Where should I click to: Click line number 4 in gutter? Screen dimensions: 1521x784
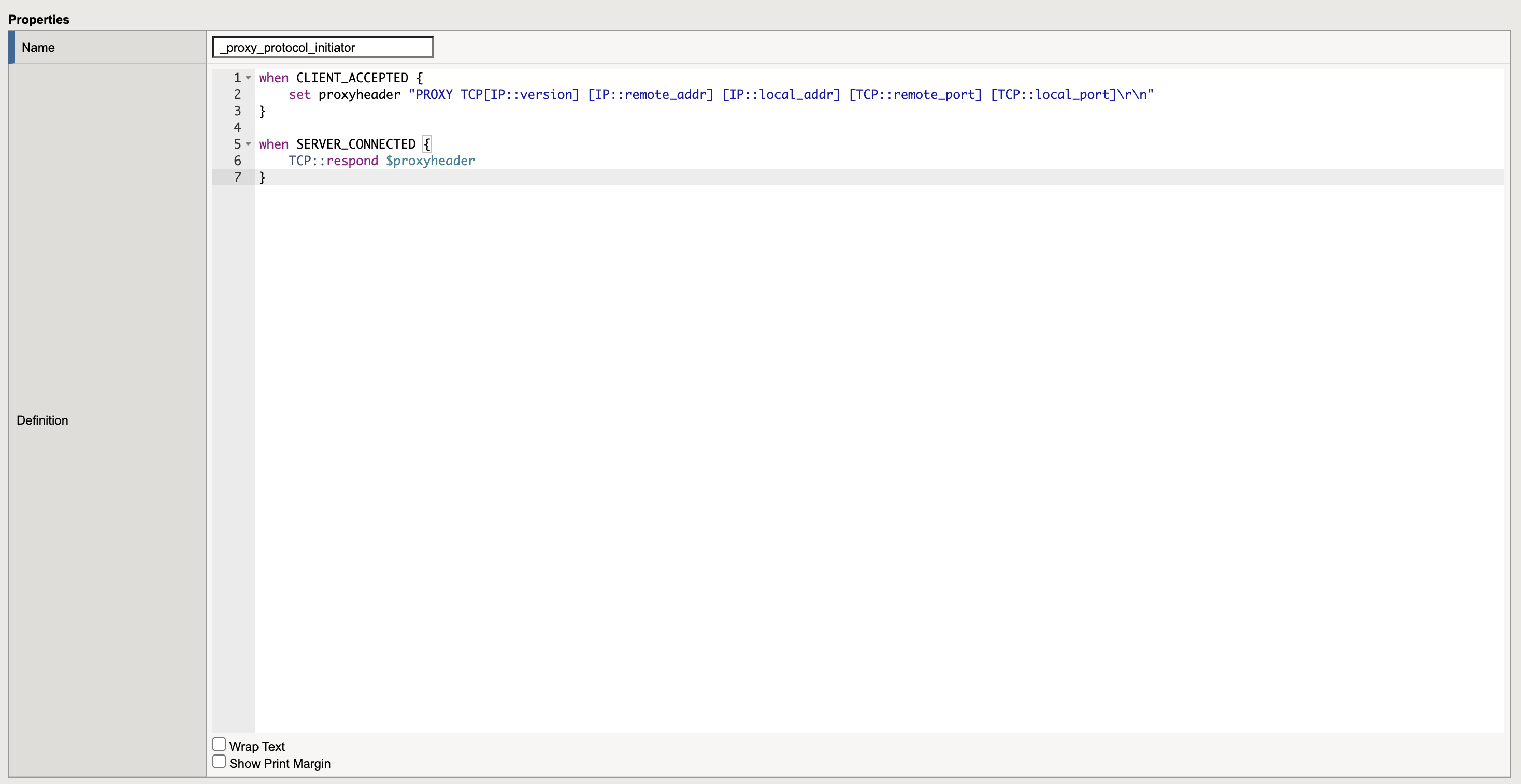pyautogui.click(x=237, y=127)
